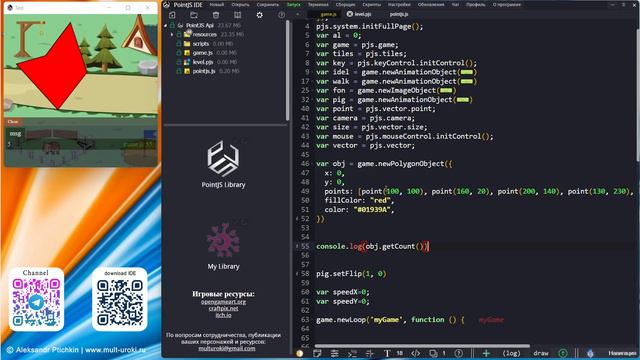
Task: Click the fold arrow at line 52
Action: 297,219
